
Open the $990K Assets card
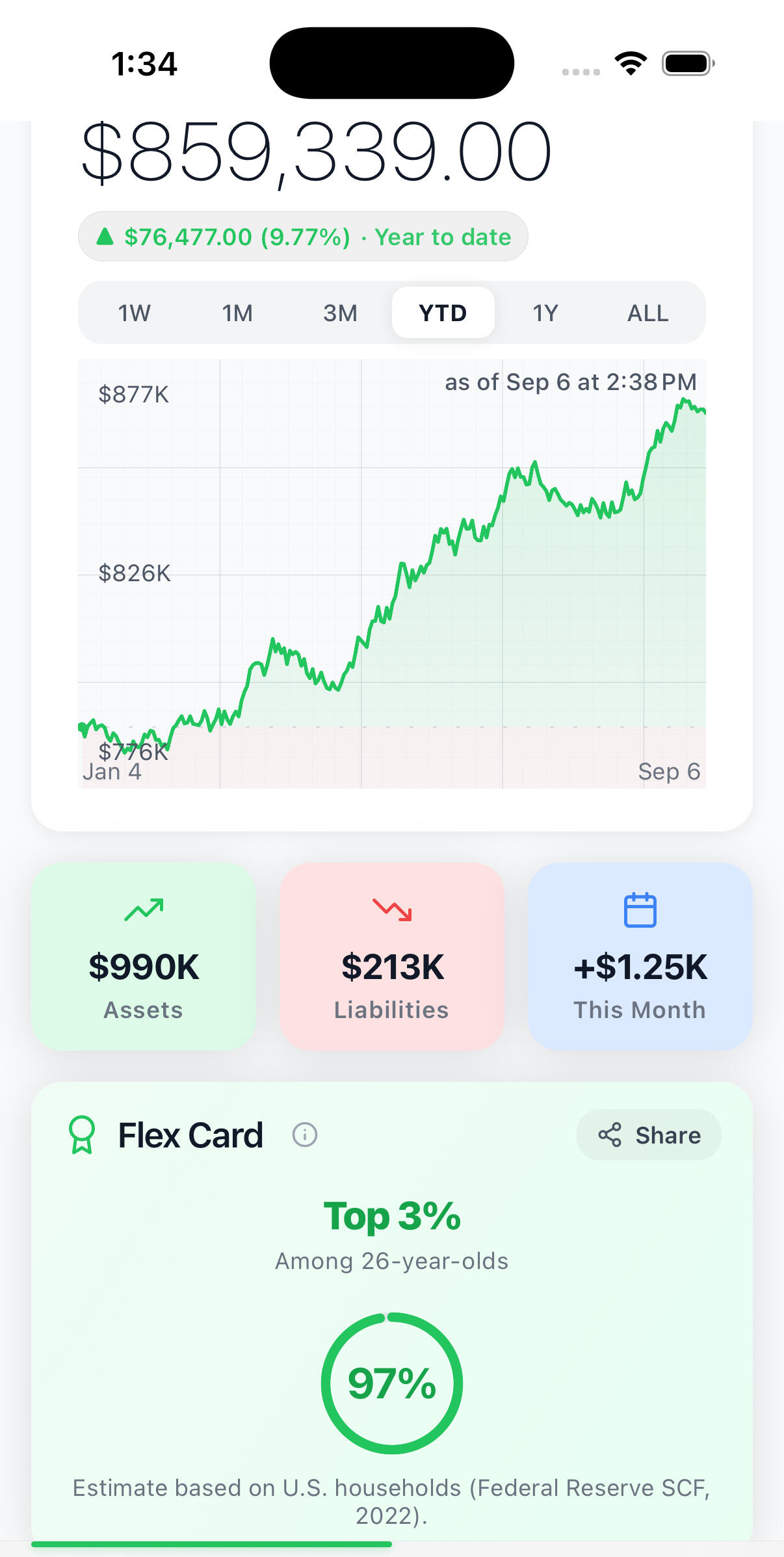pyautogui.click(x=144, y=956)
